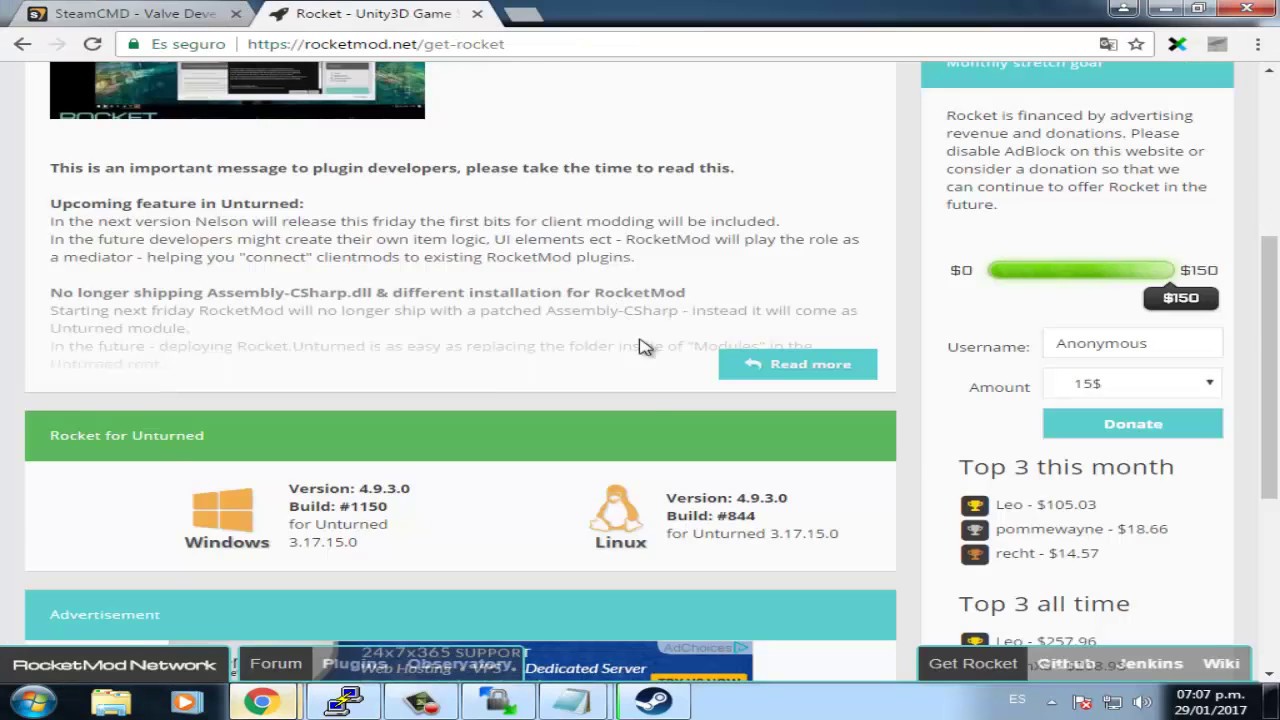Click the translate page icon in address bar
Viewport: 1280px width, 720px height.
click(1108, 44)
